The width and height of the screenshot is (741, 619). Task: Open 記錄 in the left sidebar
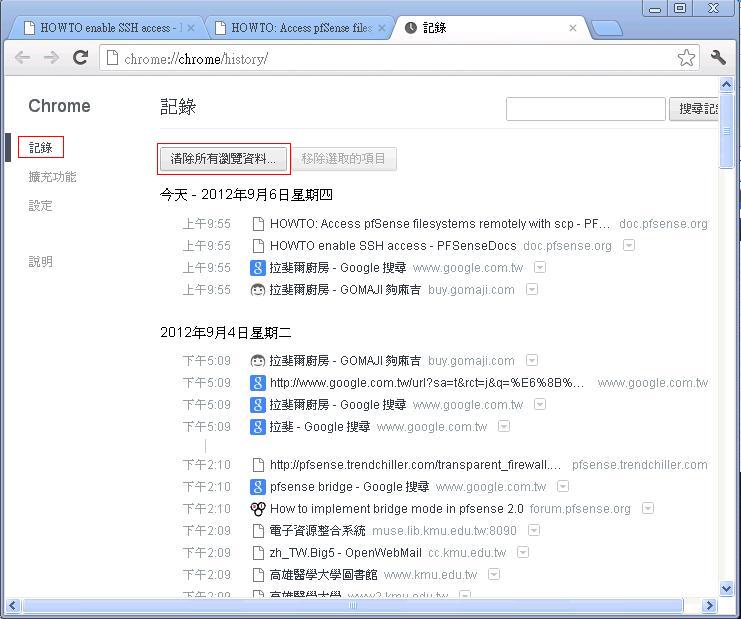pyautogui.click(x=41, y=147)
